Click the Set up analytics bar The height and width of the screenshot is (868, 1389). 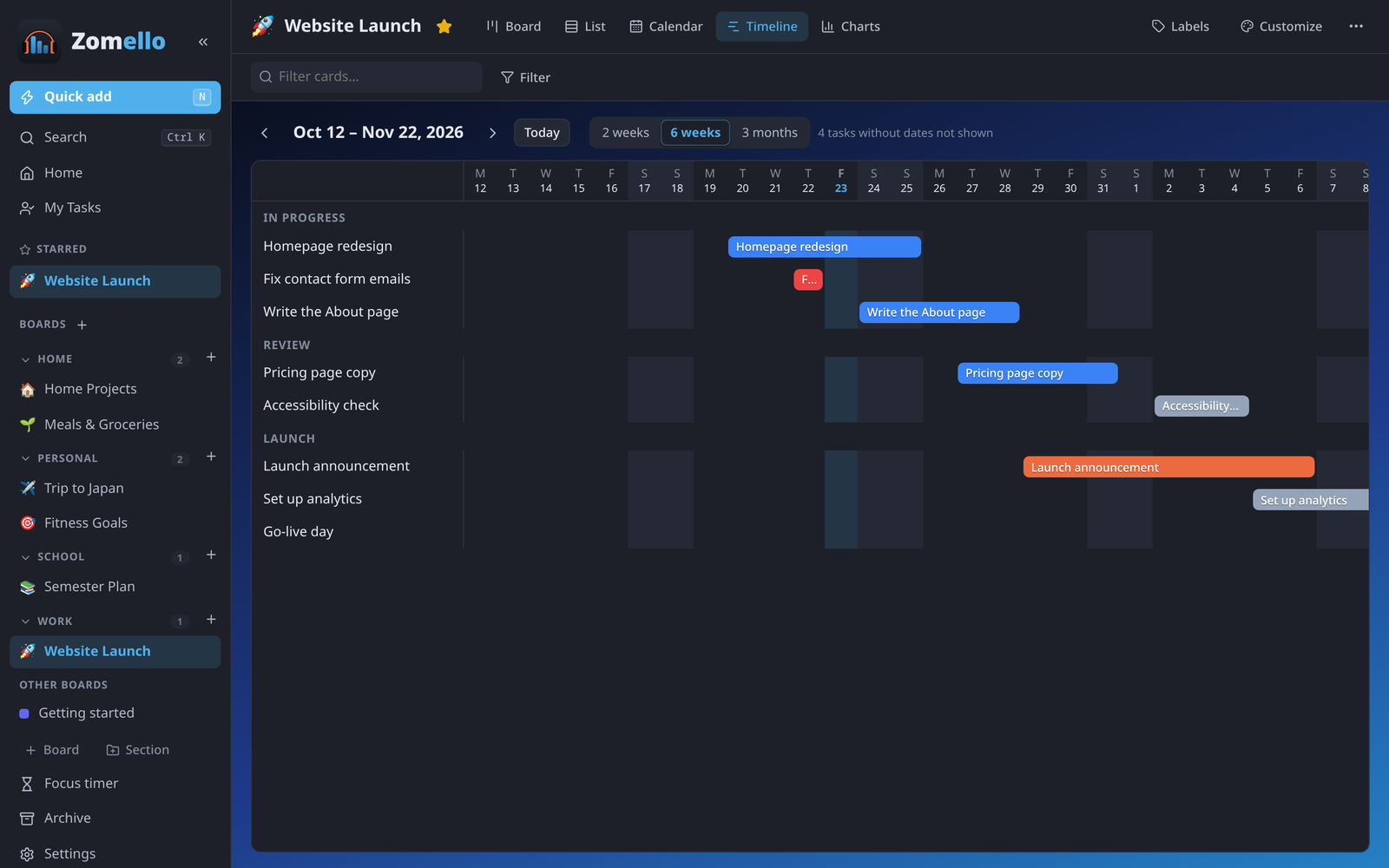pyautogui.click(x=1311, y=500)
